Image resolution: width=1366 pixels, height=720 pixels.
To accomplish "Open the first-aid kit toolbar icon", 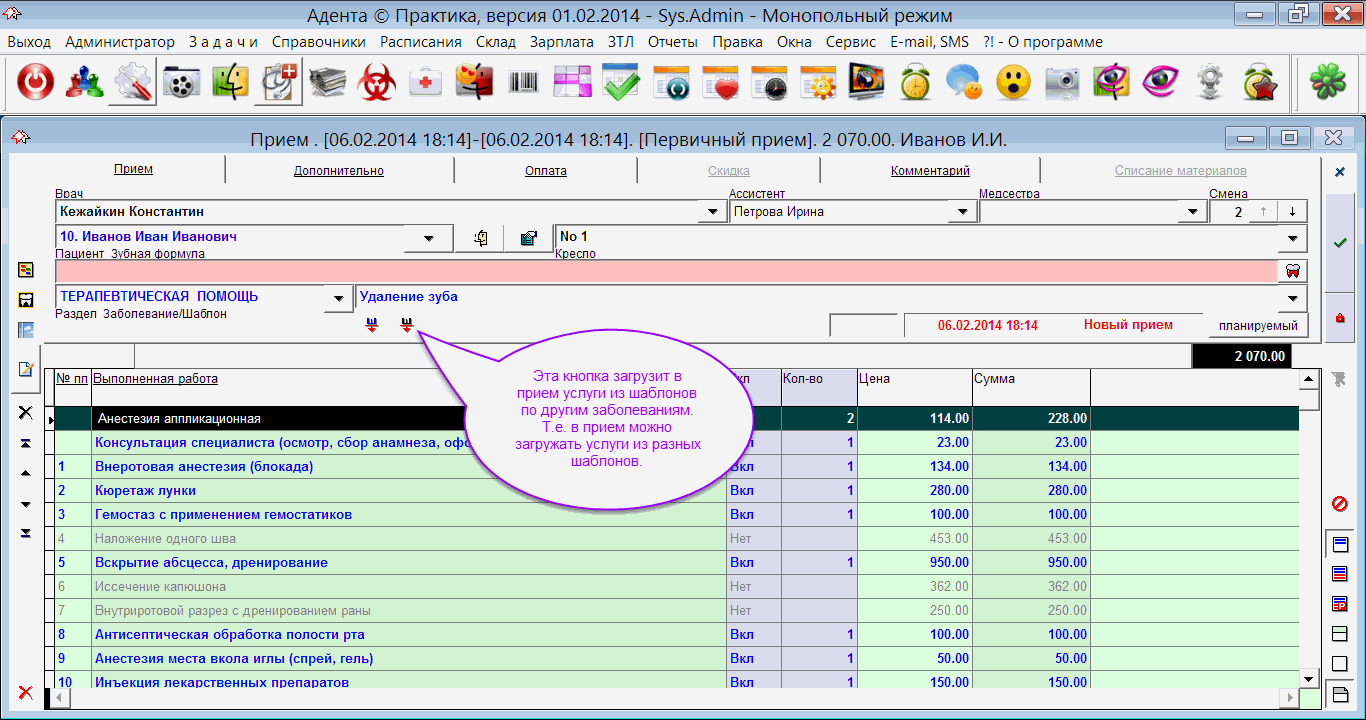I will pos(425,83).
